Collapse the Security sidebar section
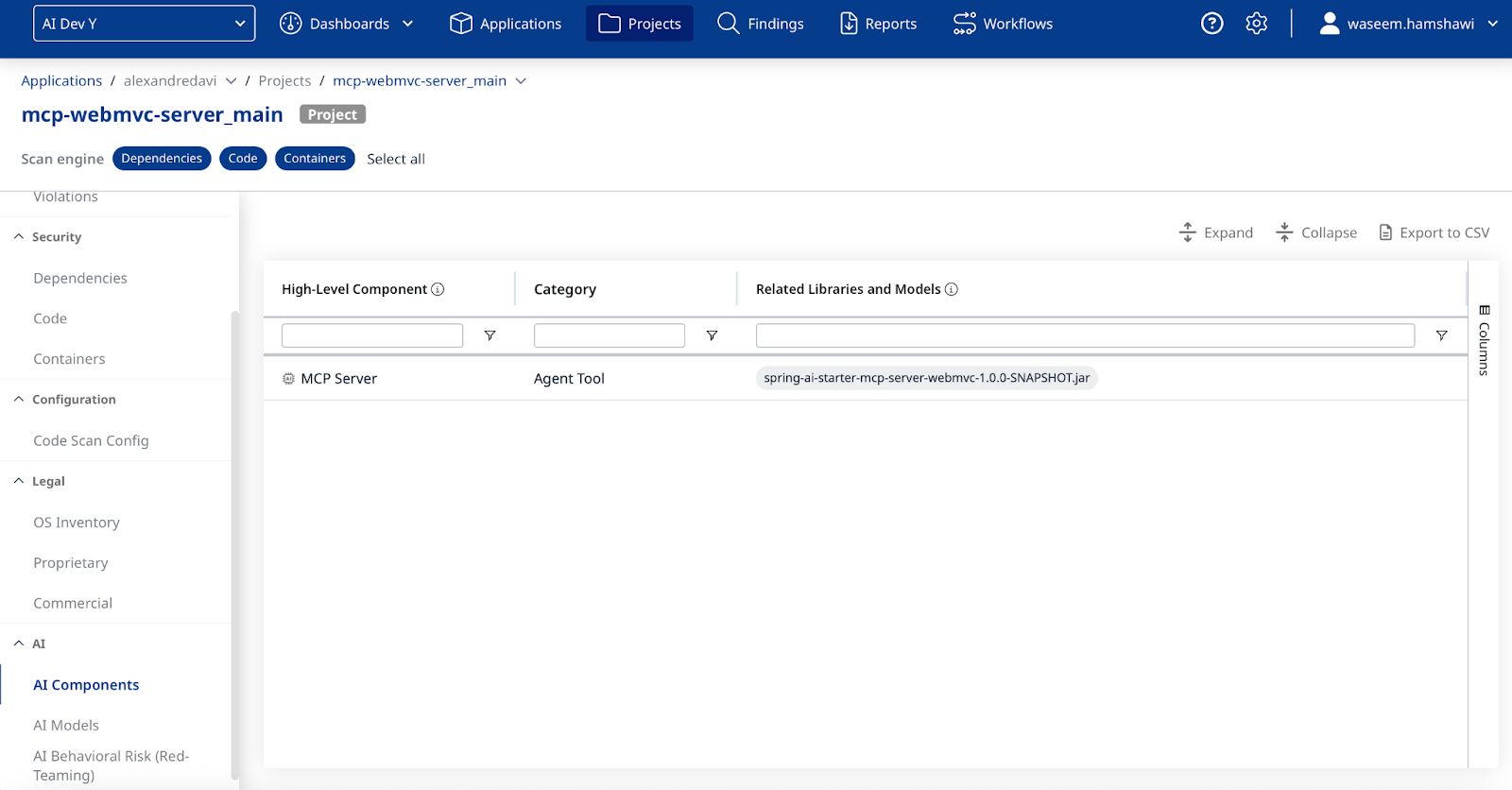Screen dimensions: 1512x790 (19, 237)
